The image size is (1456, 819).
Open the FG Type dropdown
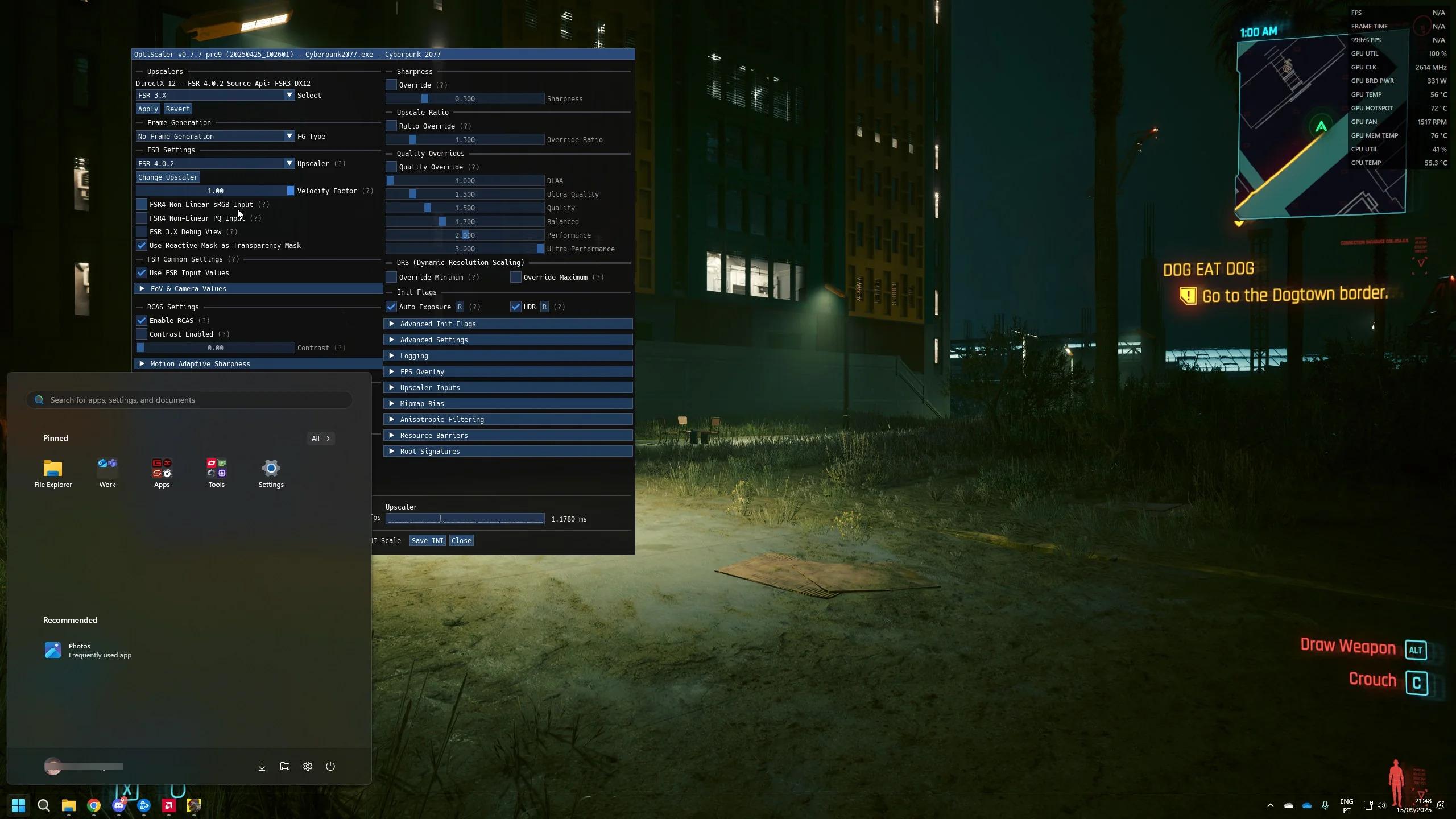(215, 136)
